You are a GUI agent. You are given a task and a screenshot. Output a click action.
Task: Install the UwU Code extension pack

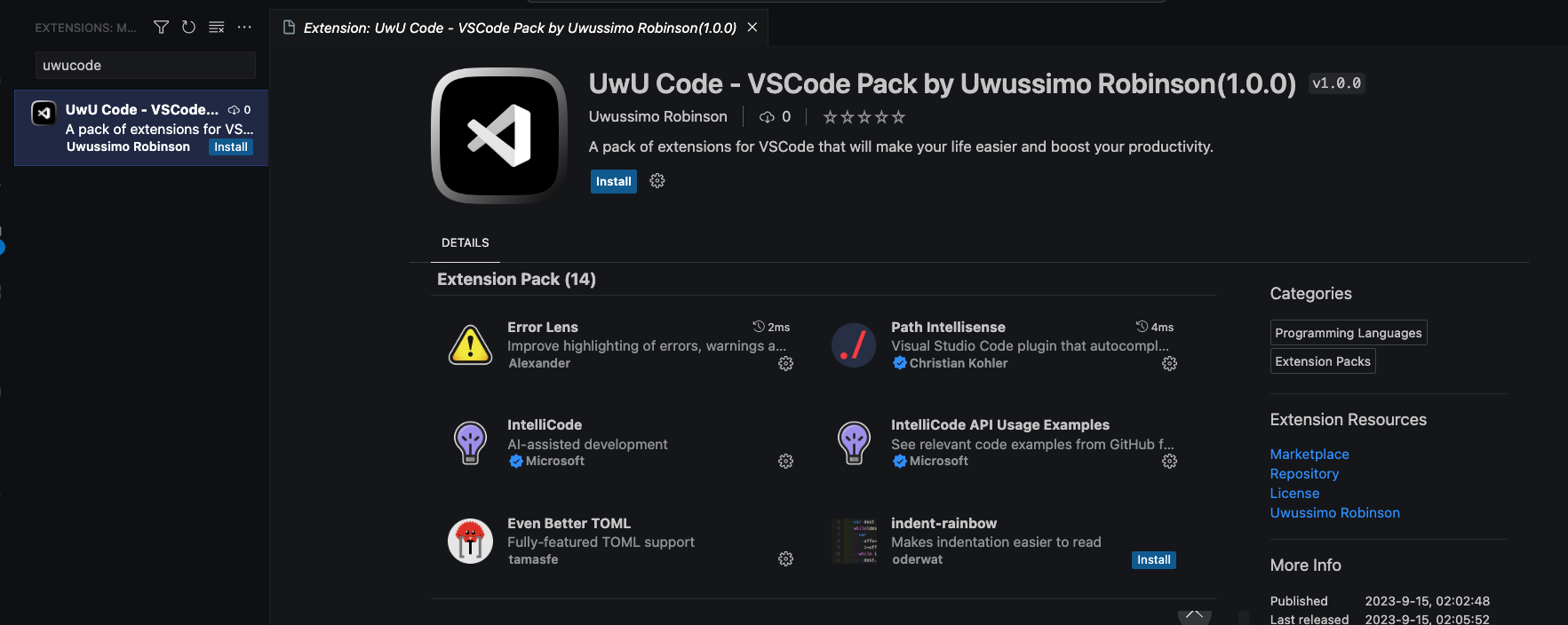click(613, 181)
